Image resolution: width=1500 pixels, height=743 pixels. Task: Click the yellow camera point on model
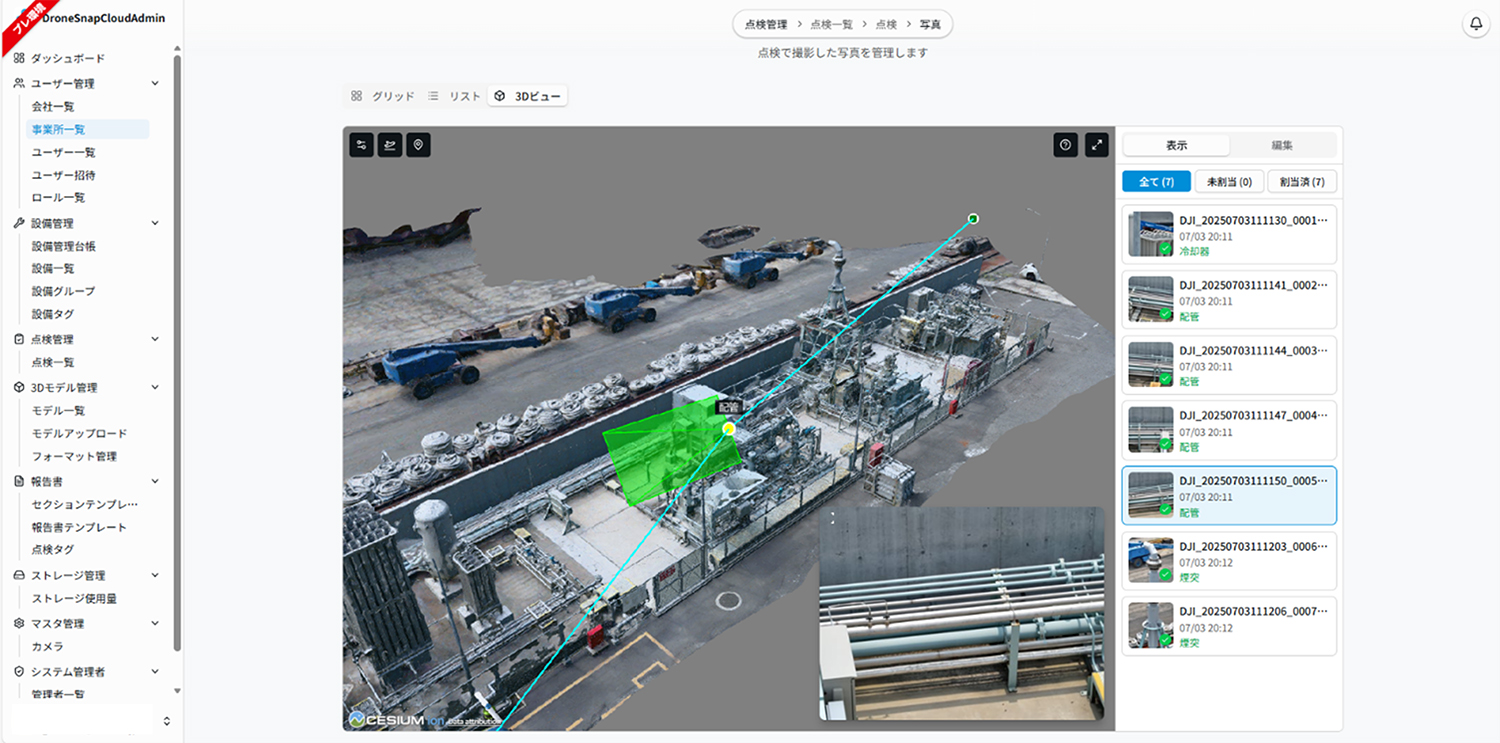[x=729, y=428]
